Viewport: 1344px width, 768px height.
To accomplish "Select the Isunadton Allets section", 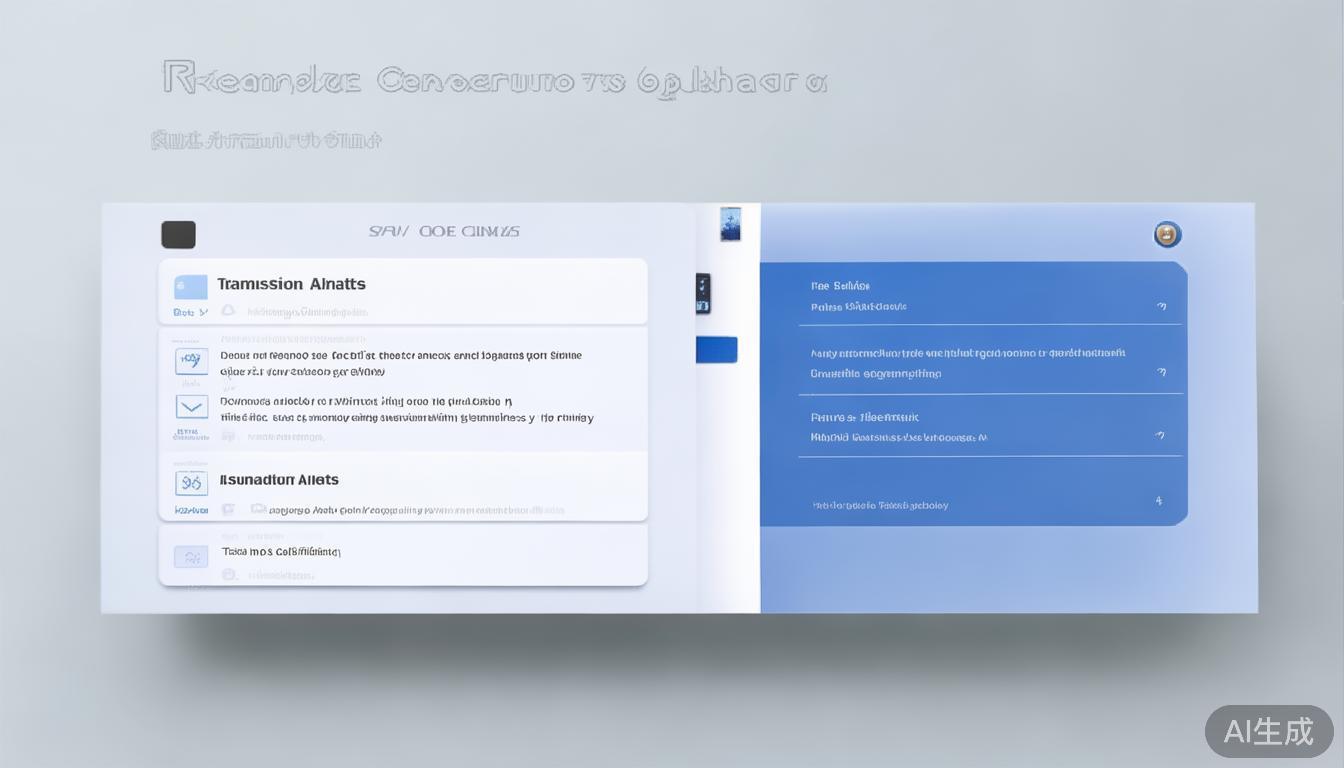I will point(279,480).
